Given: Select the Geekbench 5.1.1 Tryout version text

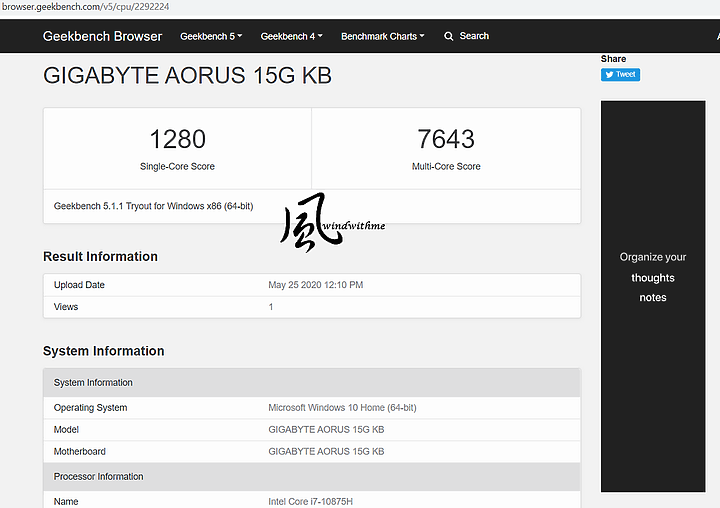Looking at the screenshot, I should [153, 206].
